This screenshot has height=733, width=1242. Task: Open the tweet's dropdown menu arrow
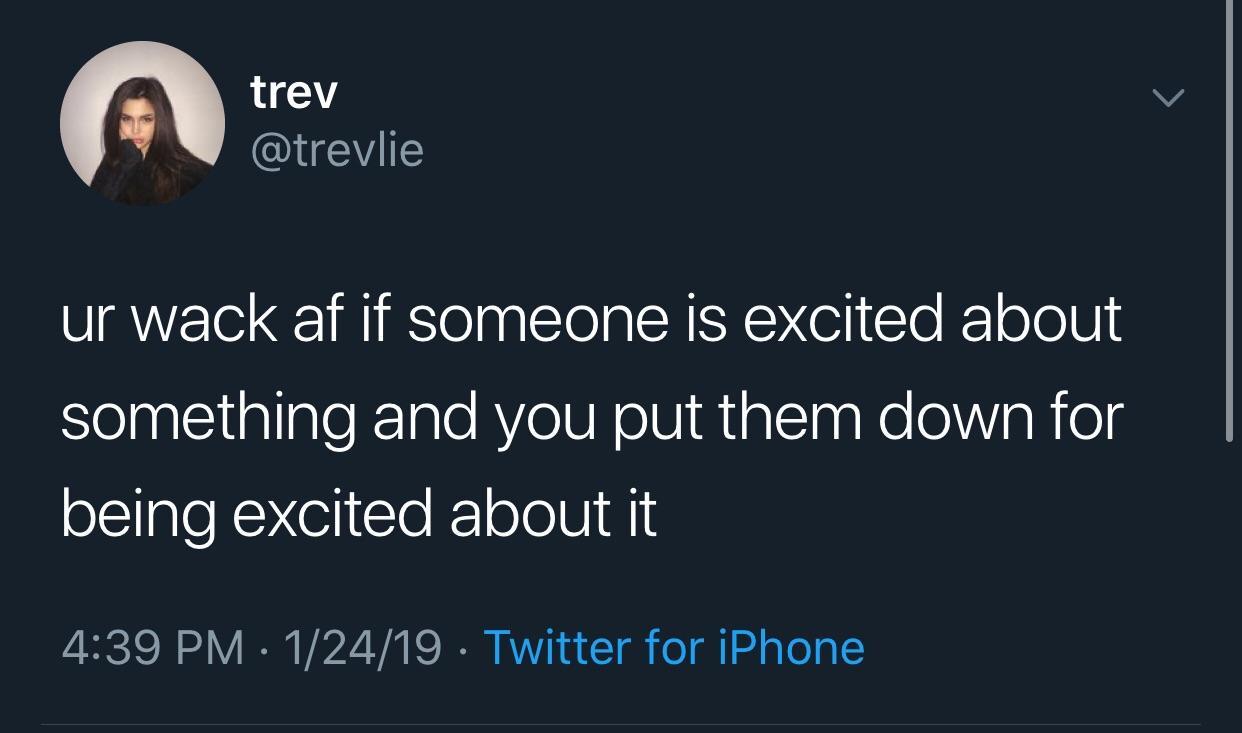pyautogui.click(x=1168, y=96)
